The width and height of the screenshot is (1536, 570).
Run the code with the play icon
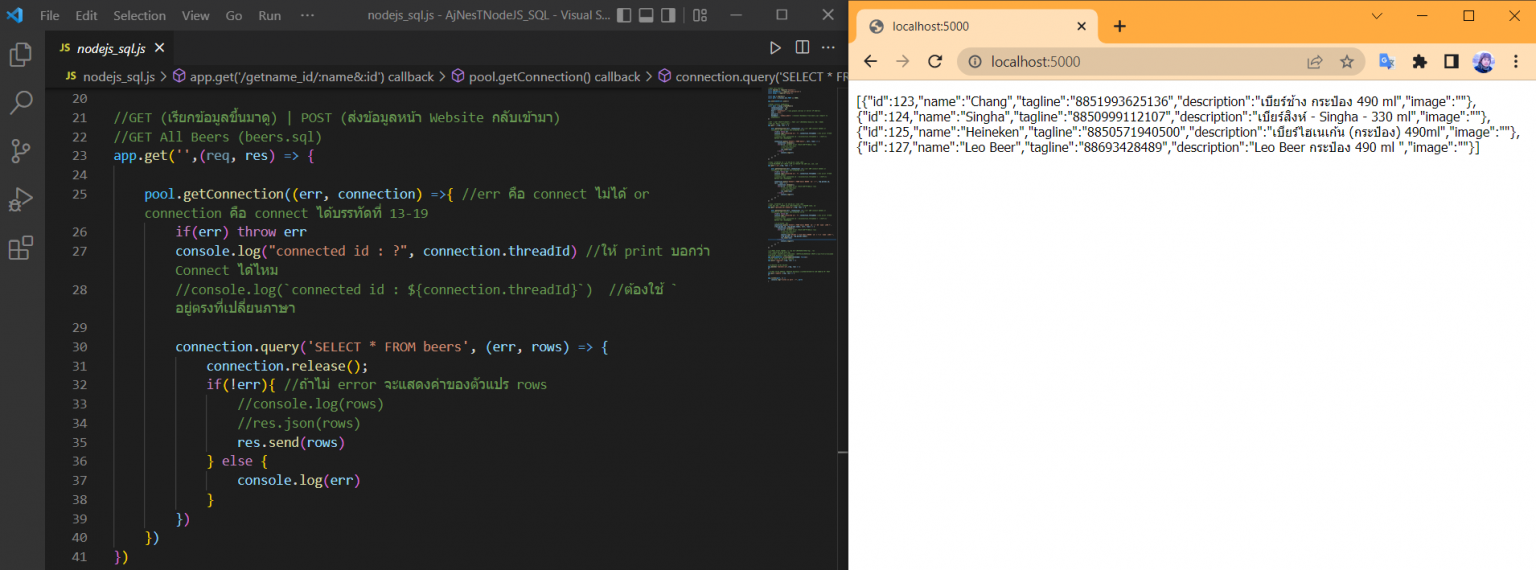pos(775,47)
